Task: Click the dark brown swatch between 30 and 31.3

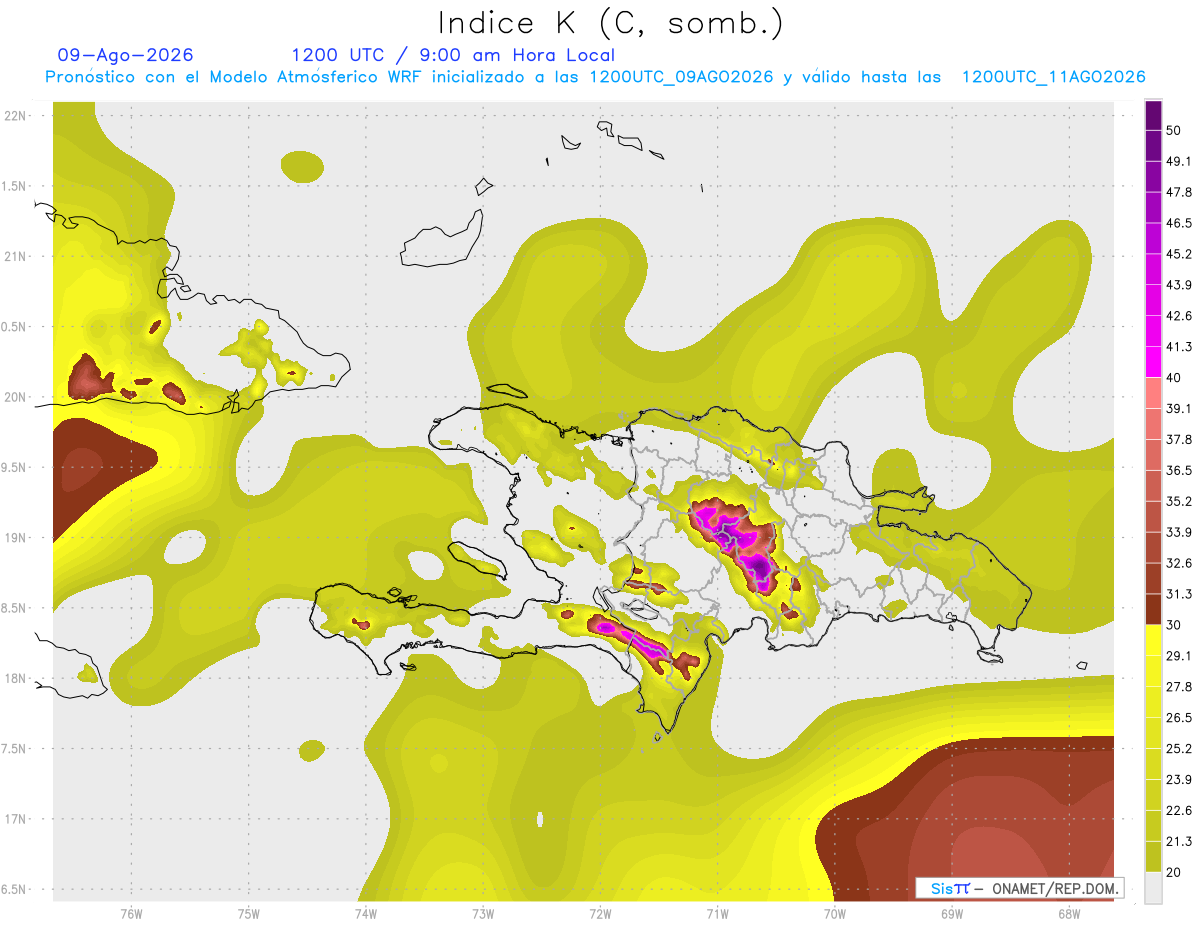Action: (x=1153, y=609)
